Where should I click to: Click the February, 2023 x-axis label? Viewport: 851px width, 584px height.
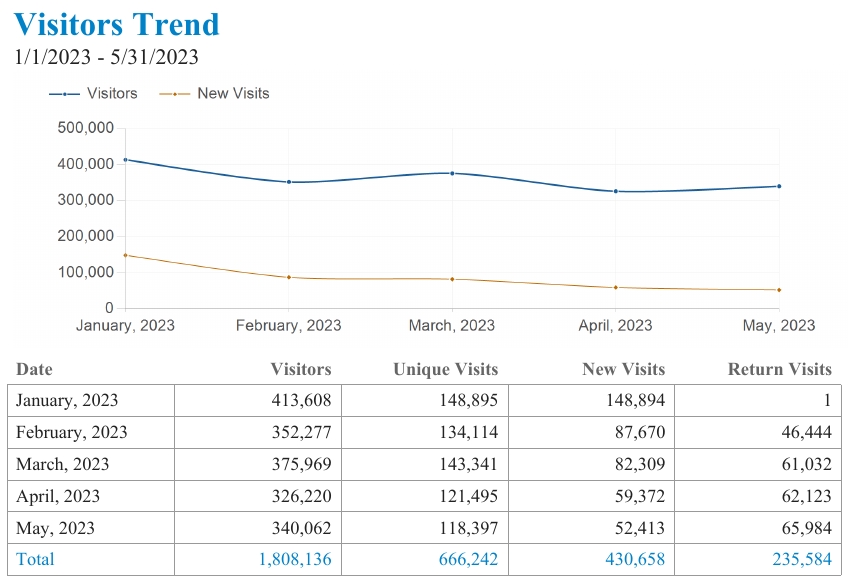pos(289,326)
